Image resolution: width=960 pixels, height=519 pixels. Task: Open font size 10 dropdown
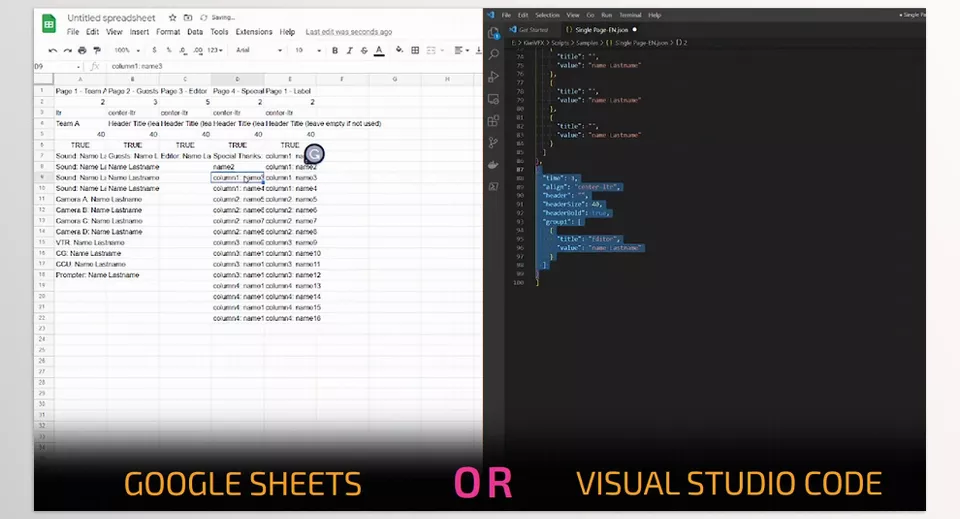[308, 50]
